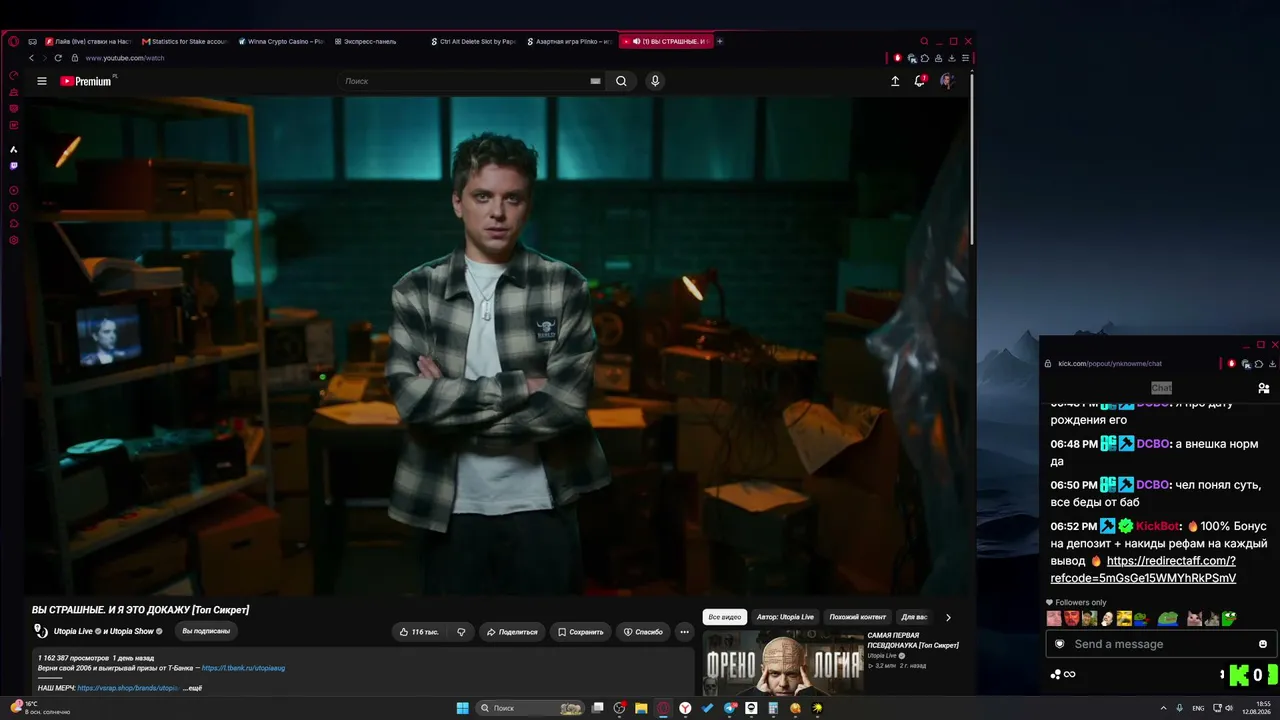Viewport: 1280px width, 720px height.
Task: Open the chat users icon in Kick
Action: click(x=1264, y=388)
